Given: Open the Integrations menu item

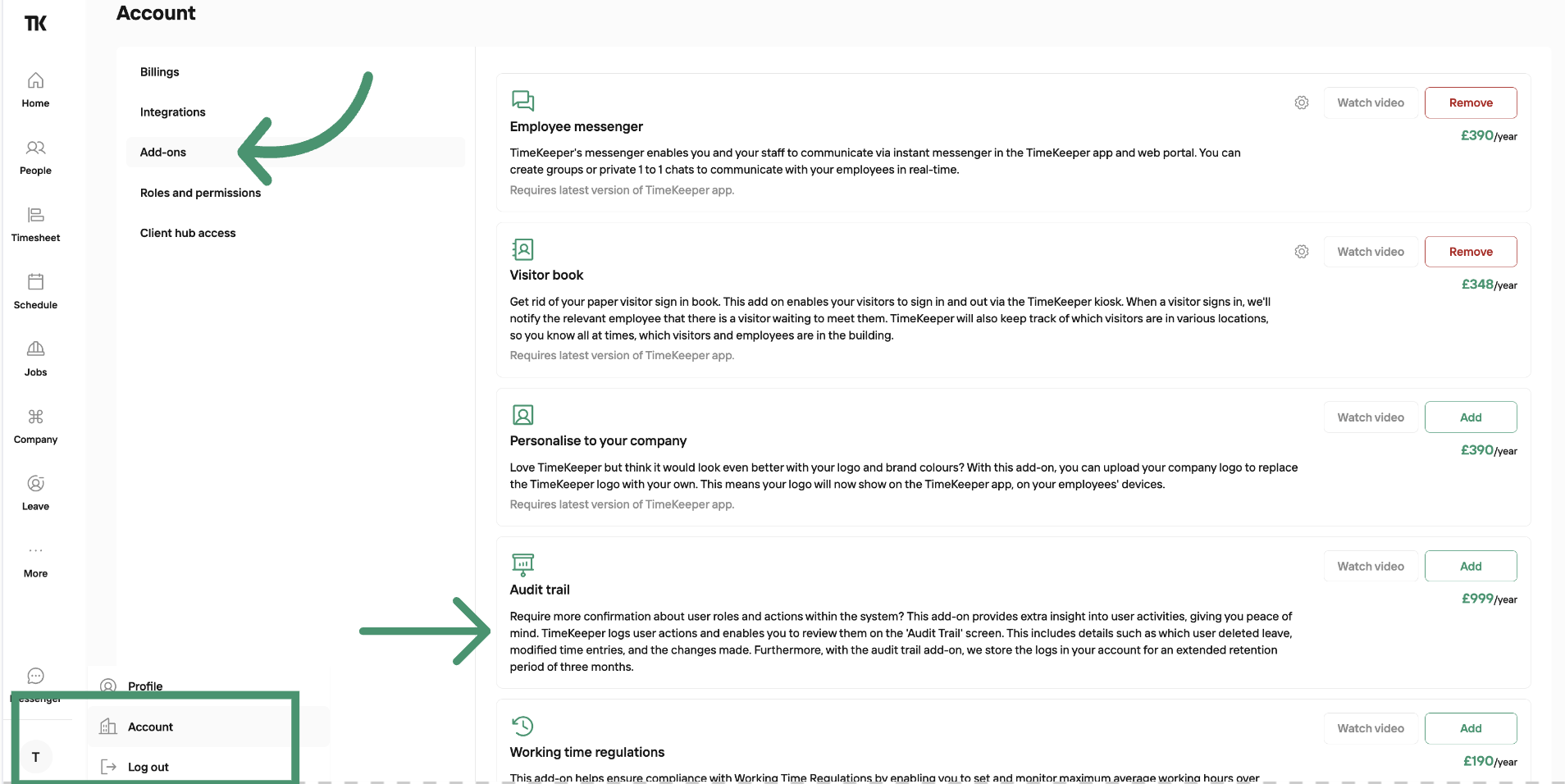Looking at the screenshot, I should [x=172, y=112].
